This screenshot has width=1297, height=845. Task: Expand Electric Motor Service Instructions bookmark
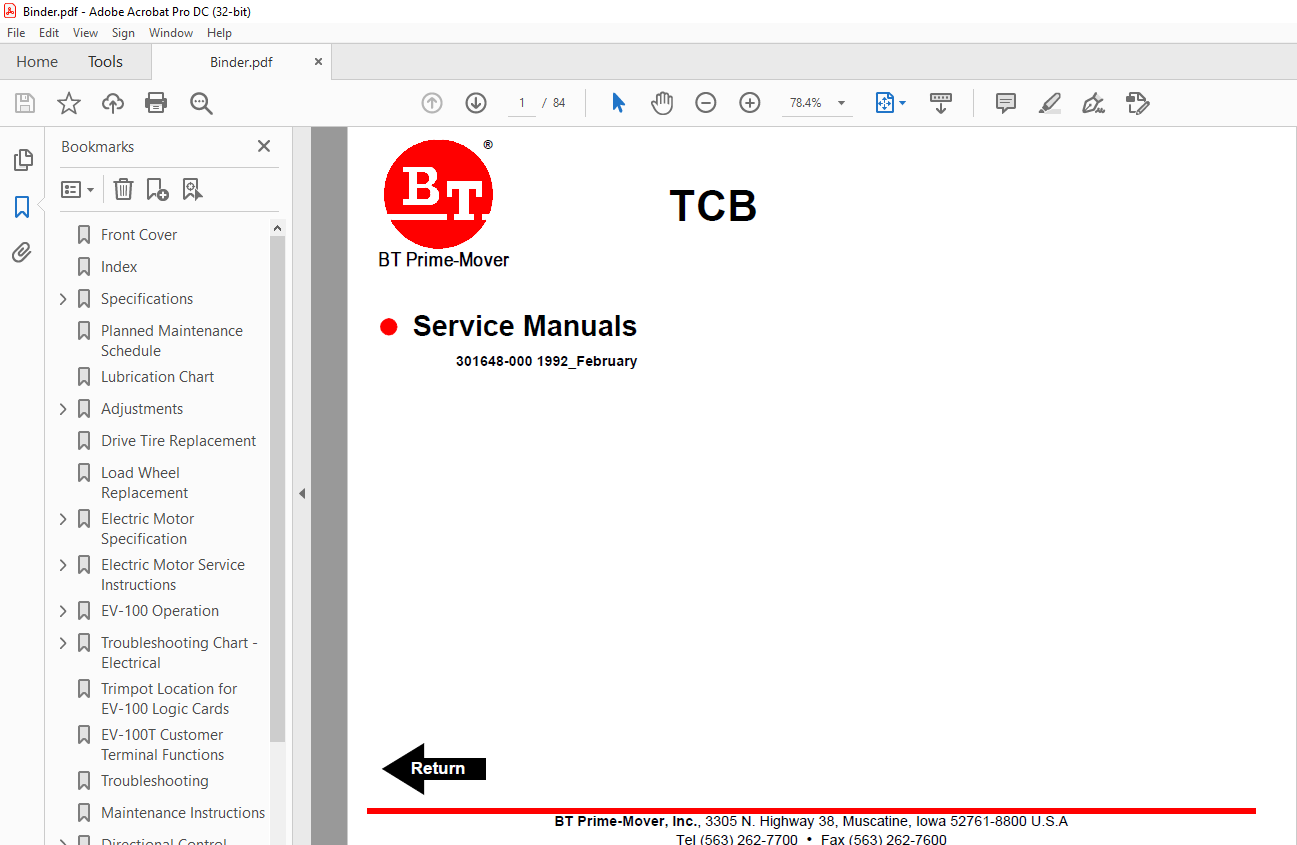point(64,565)
